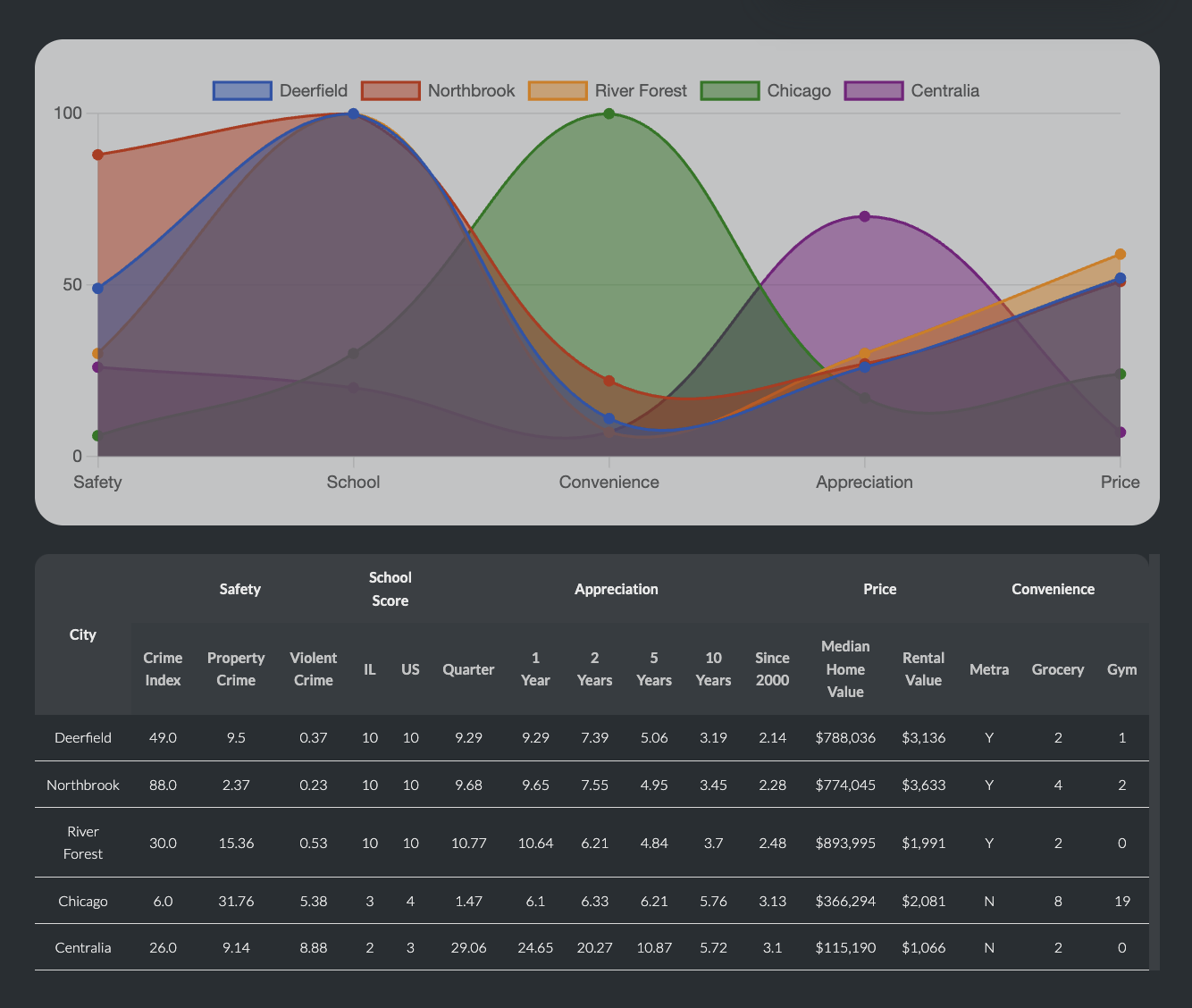
Task: Click the Appreciation x-axis label
Action: [x=865, y=482]
